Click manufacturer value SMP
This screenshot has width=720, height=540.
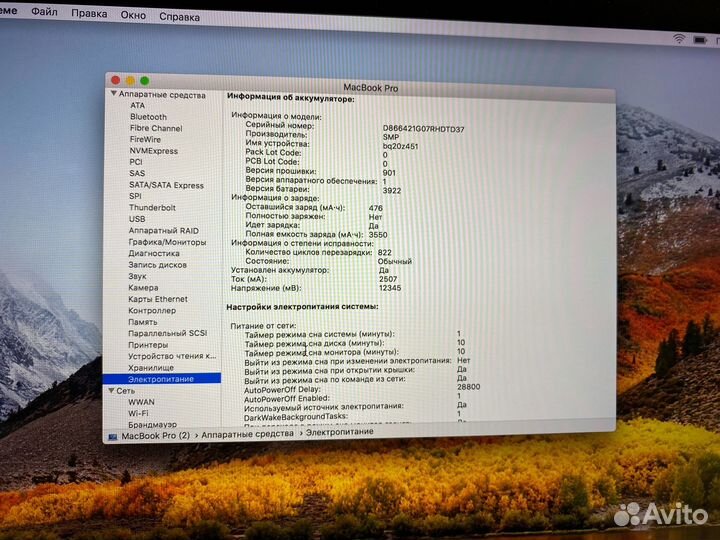click(391, 137)
